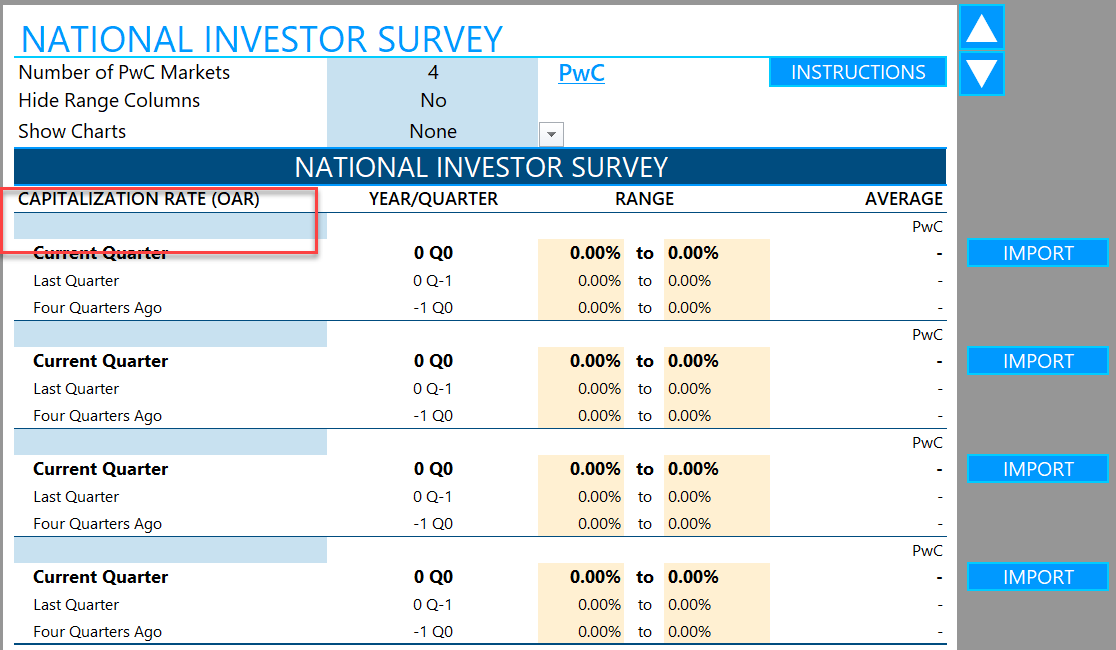
Task: Follow the PwC hyperlink
Action: point(581,72)
